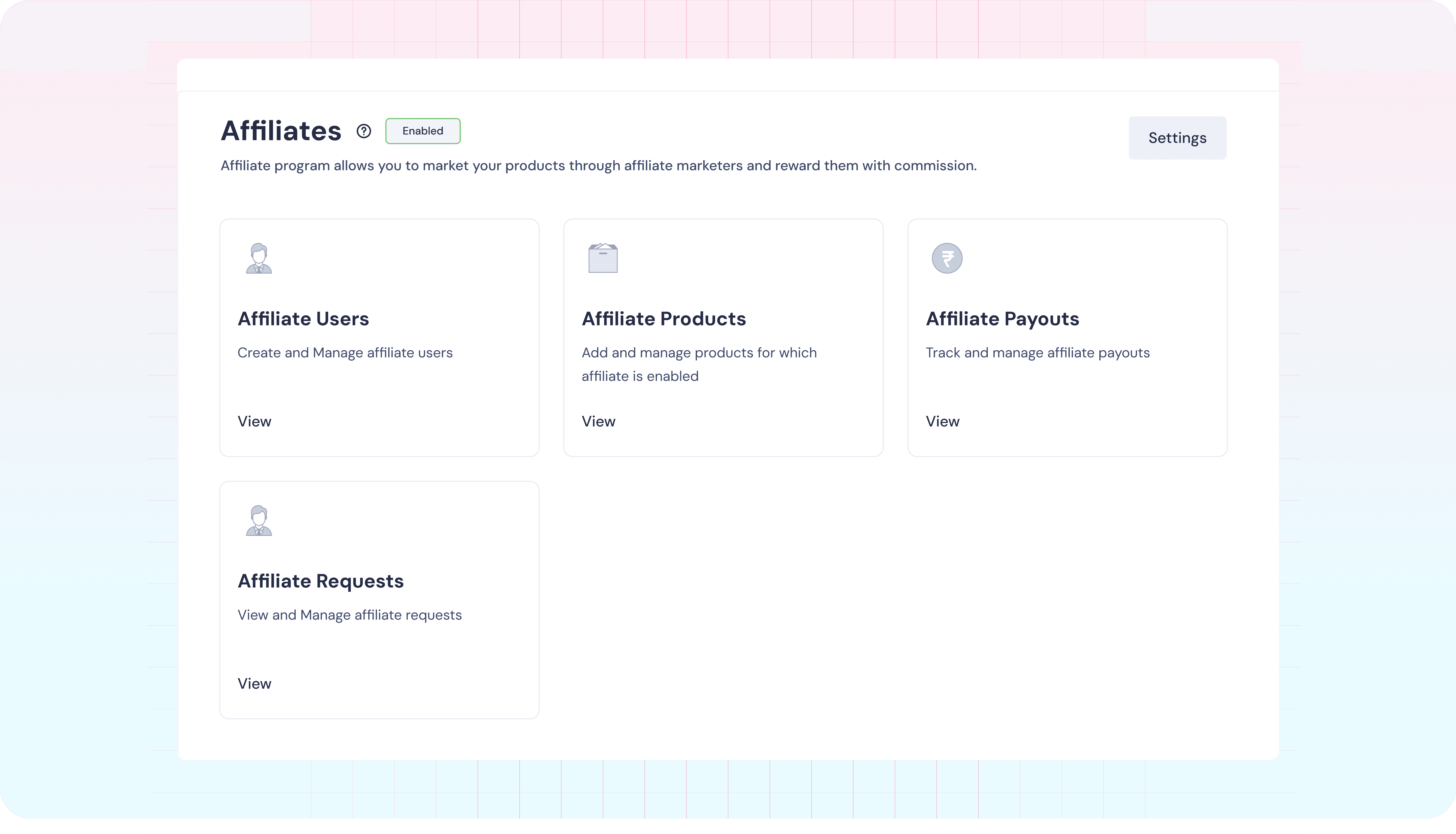This screenshot has width=1456, height=834.
Task: Select the Affiliate Requests card title
Action: pyautogui.click(x=320, y=581)
